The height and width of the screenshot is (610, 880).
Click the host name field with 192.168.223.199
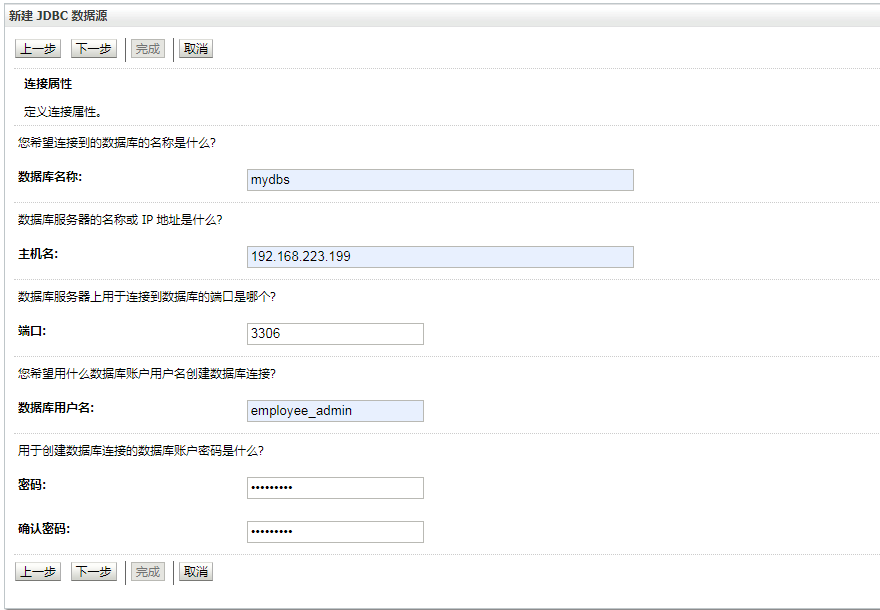440,257
